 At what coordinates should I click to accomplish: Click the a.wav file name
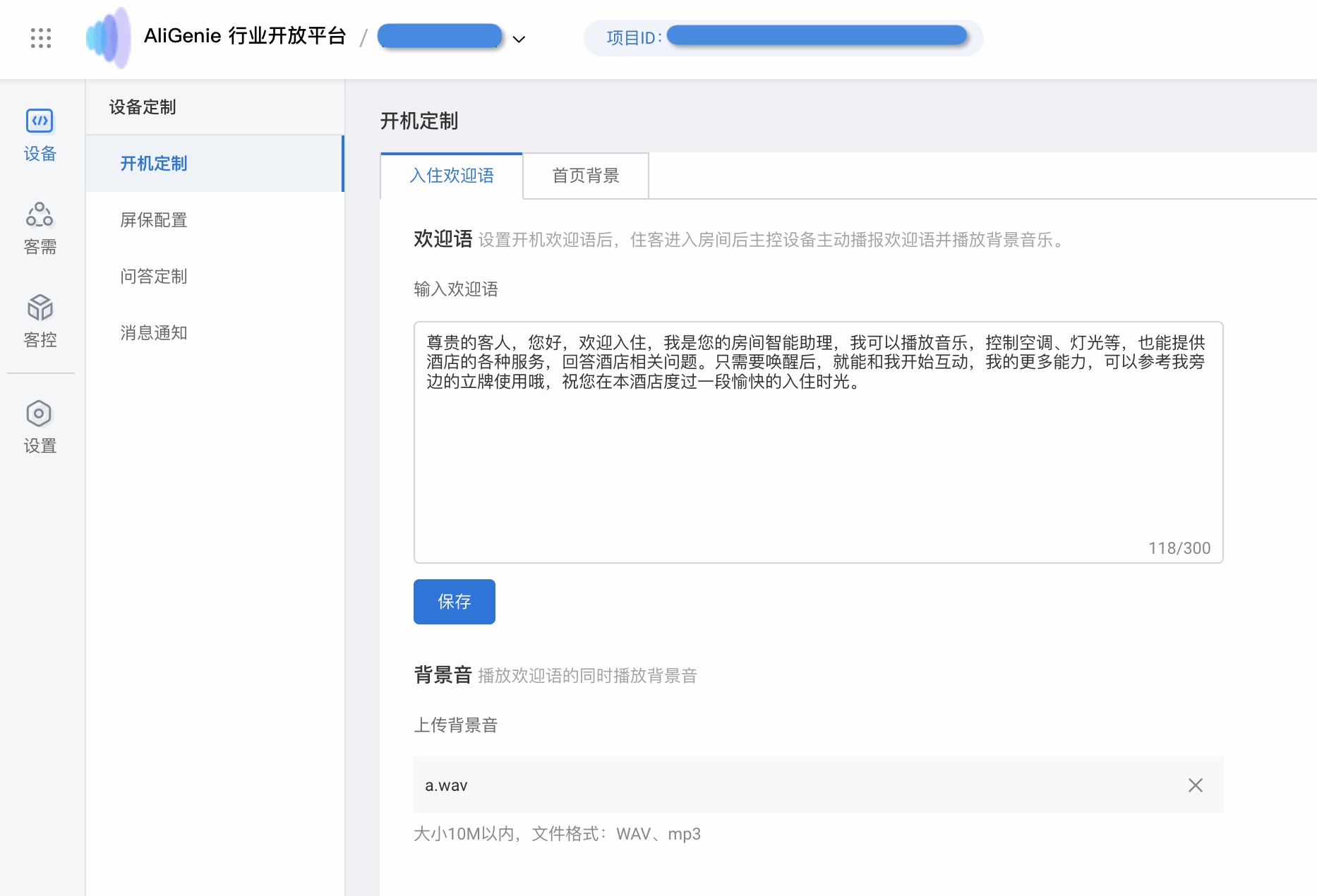click(x=446, y=785)
